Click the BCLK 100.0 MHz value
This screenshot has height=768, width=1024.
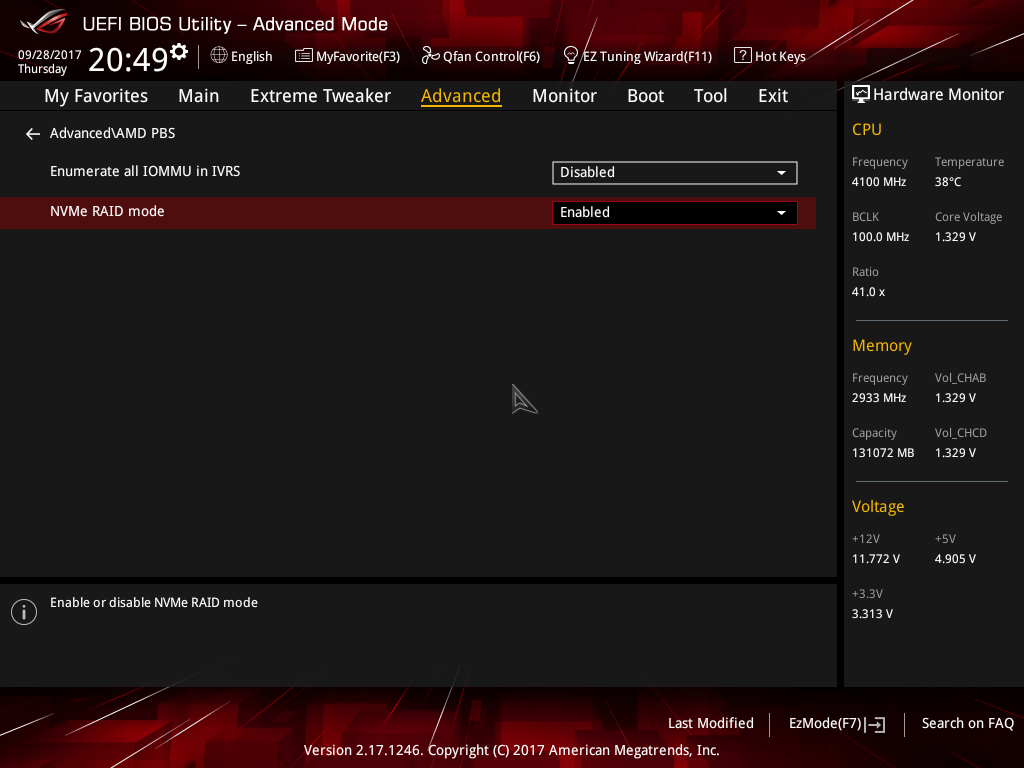tap(880, 237)
